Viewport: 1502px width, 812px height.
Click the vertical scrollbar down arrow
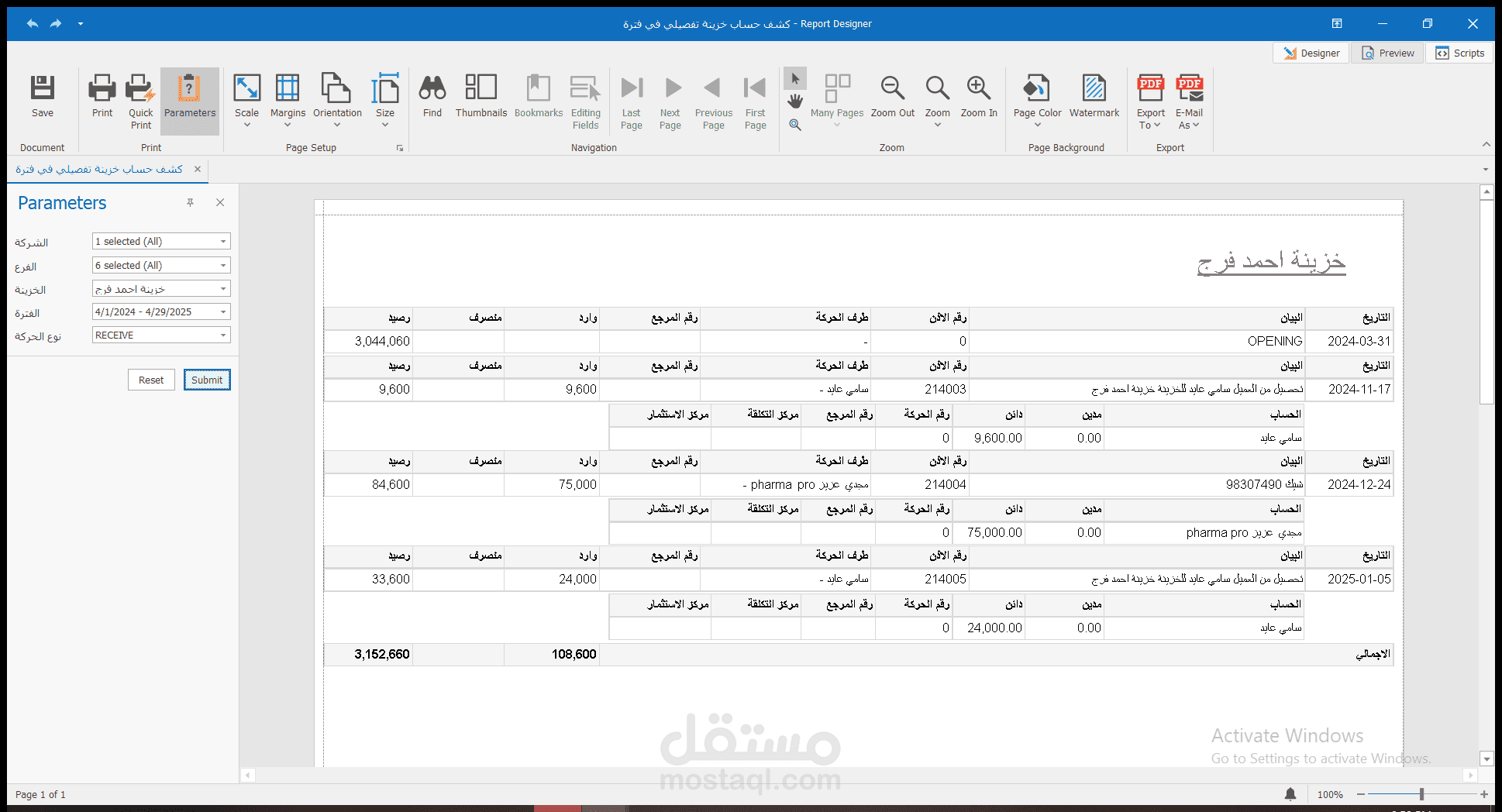point(1486,759)
